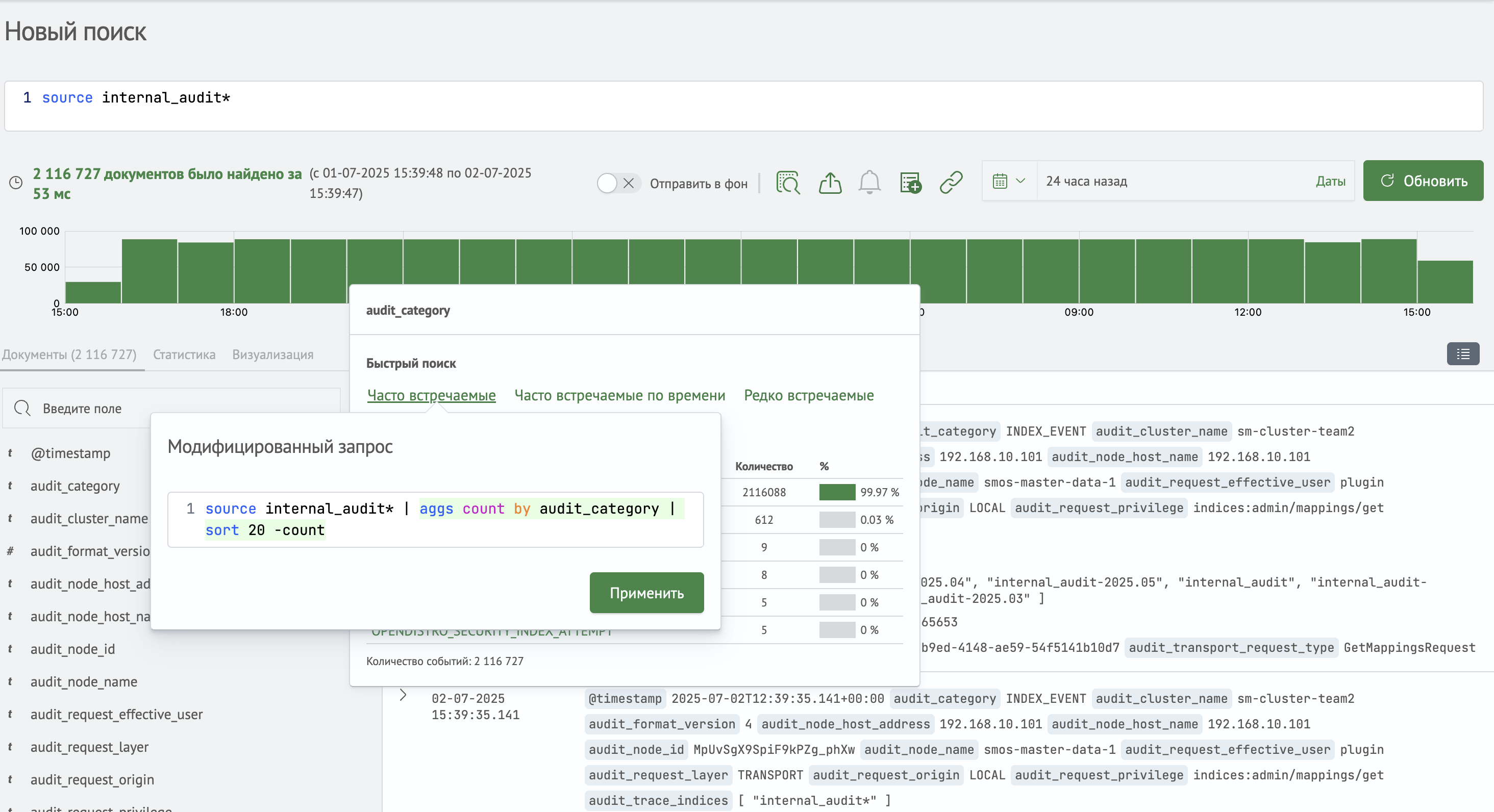The height and width of the screenshot is (812, 1494).
Task: Click 'Редко встречаемые' link
Action: 808,395
